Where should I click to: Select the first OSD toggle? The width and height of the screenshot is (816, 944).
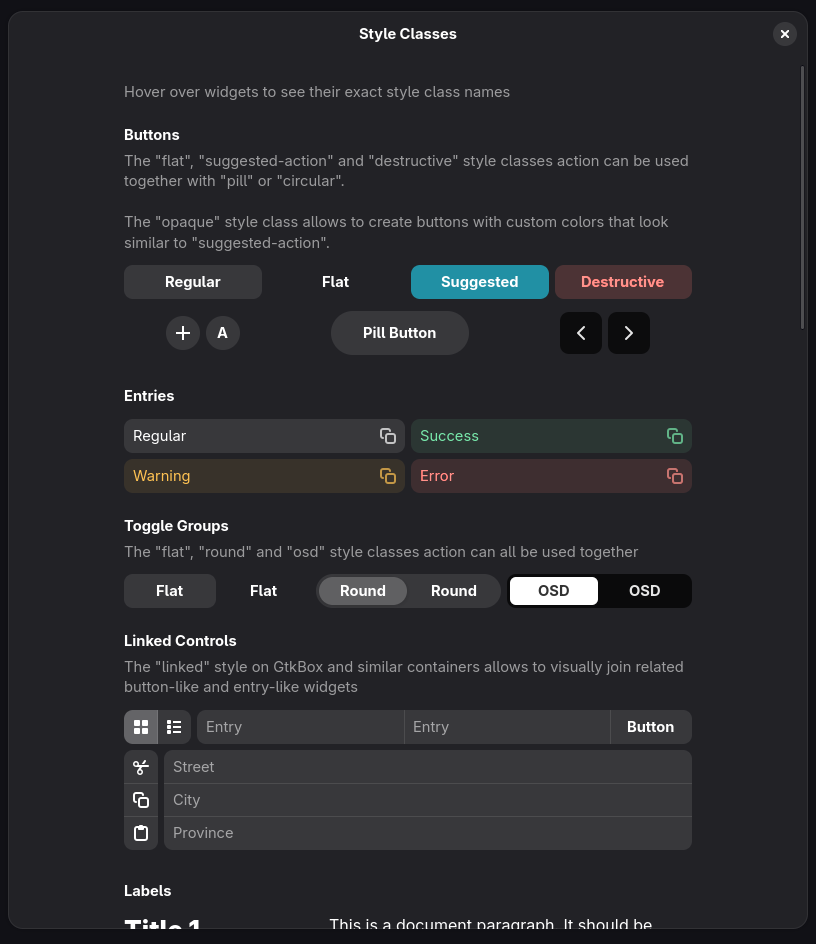click(x=553, y=591)
